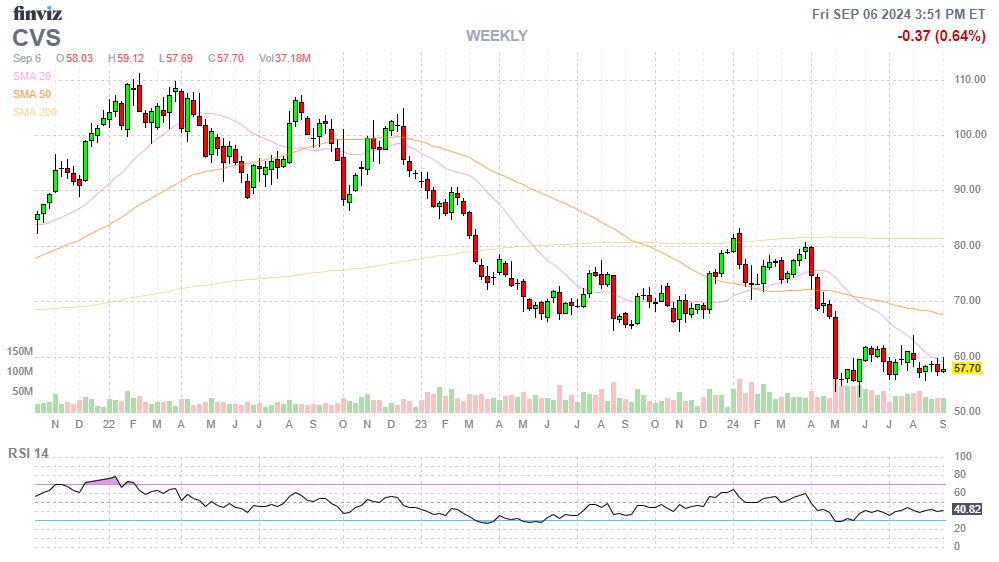Click the '22' year marker on time axis

108,425
